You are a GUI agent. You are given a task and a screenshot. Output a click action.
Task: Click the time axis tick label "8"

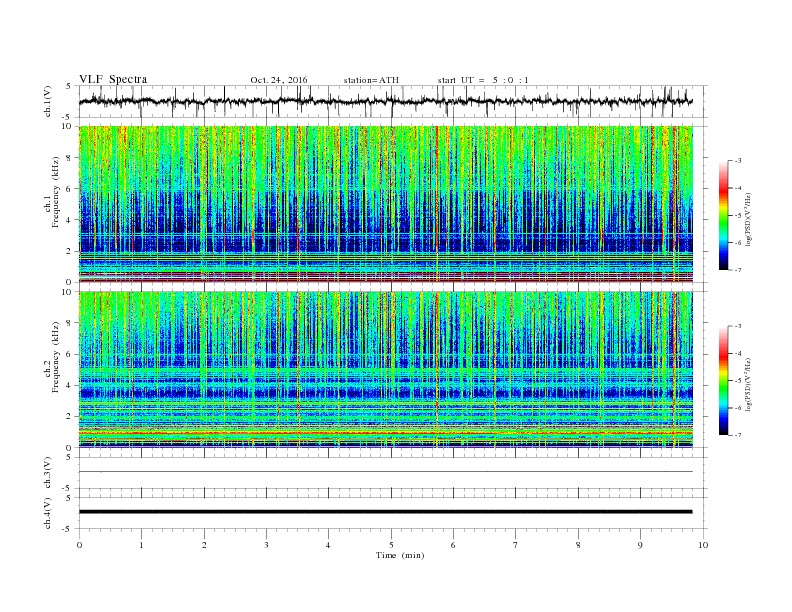(578, 545)
